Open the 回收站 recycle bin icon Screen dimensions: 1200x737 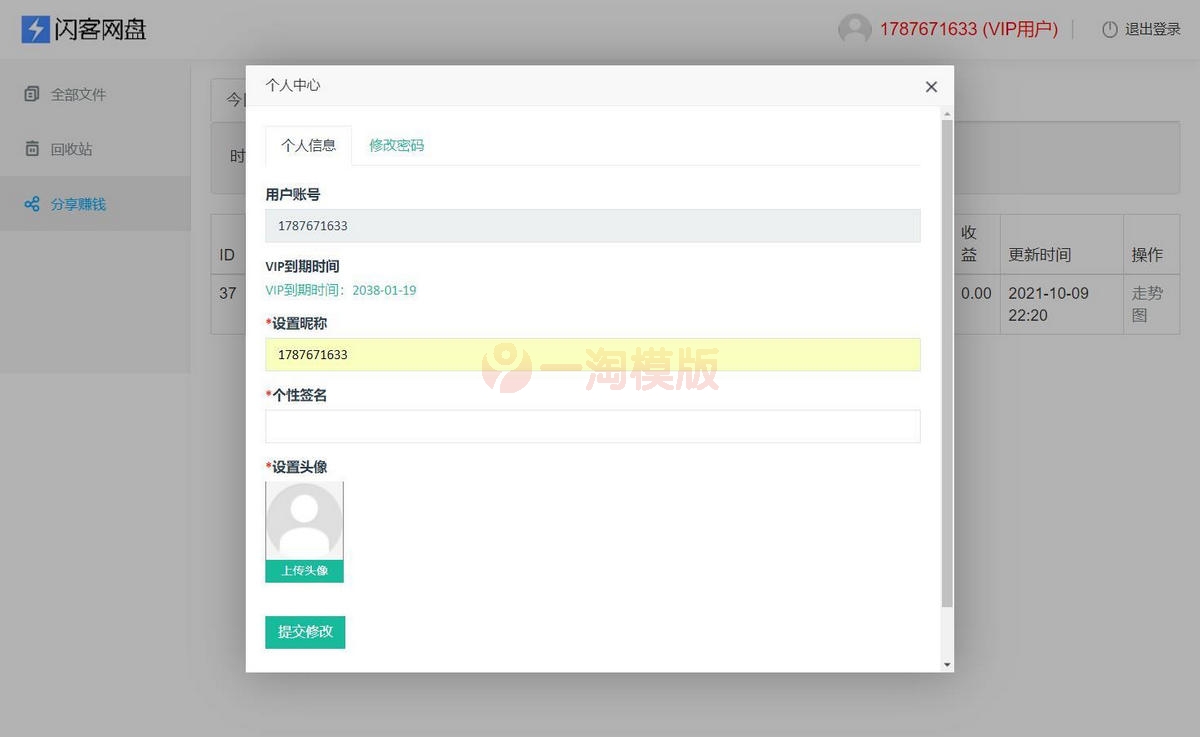tap(31, 148)
